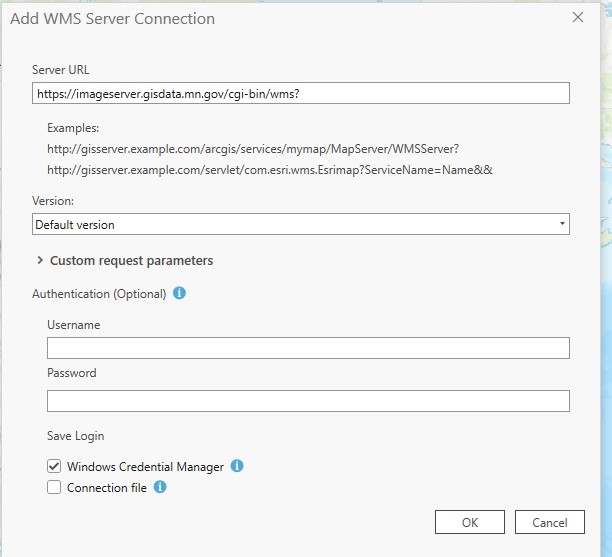Click Connection file info icon
Image resolution: width=612 pixels, height=557 pixels.
pos(160,487)
